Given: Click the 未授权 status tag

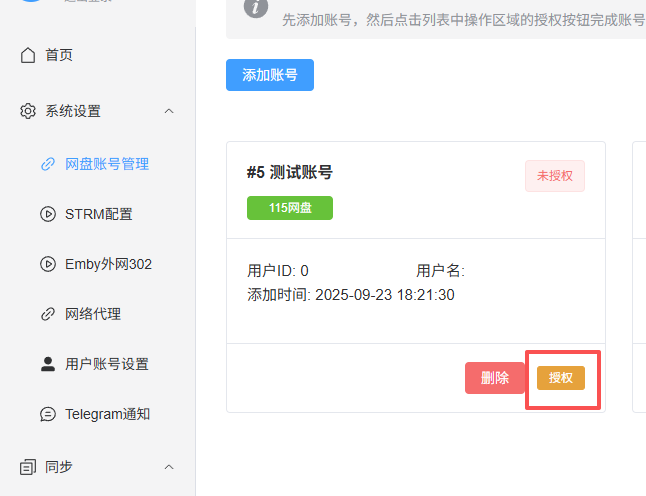Looking at the screenshot, I should click(x=555, y=176).
